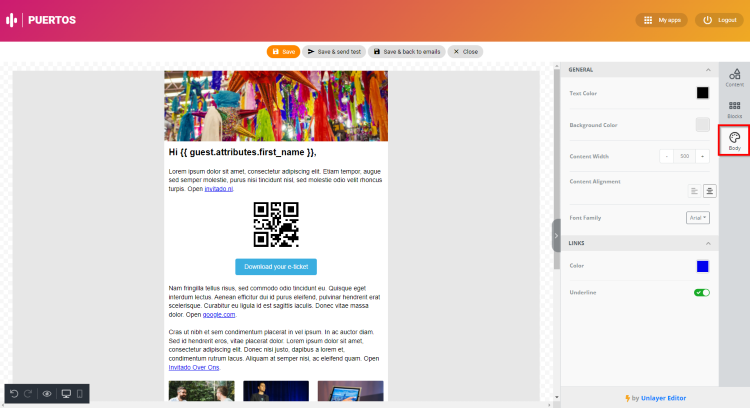Open the Blocks tab in sidebar
750x408 pixels.
734,110
